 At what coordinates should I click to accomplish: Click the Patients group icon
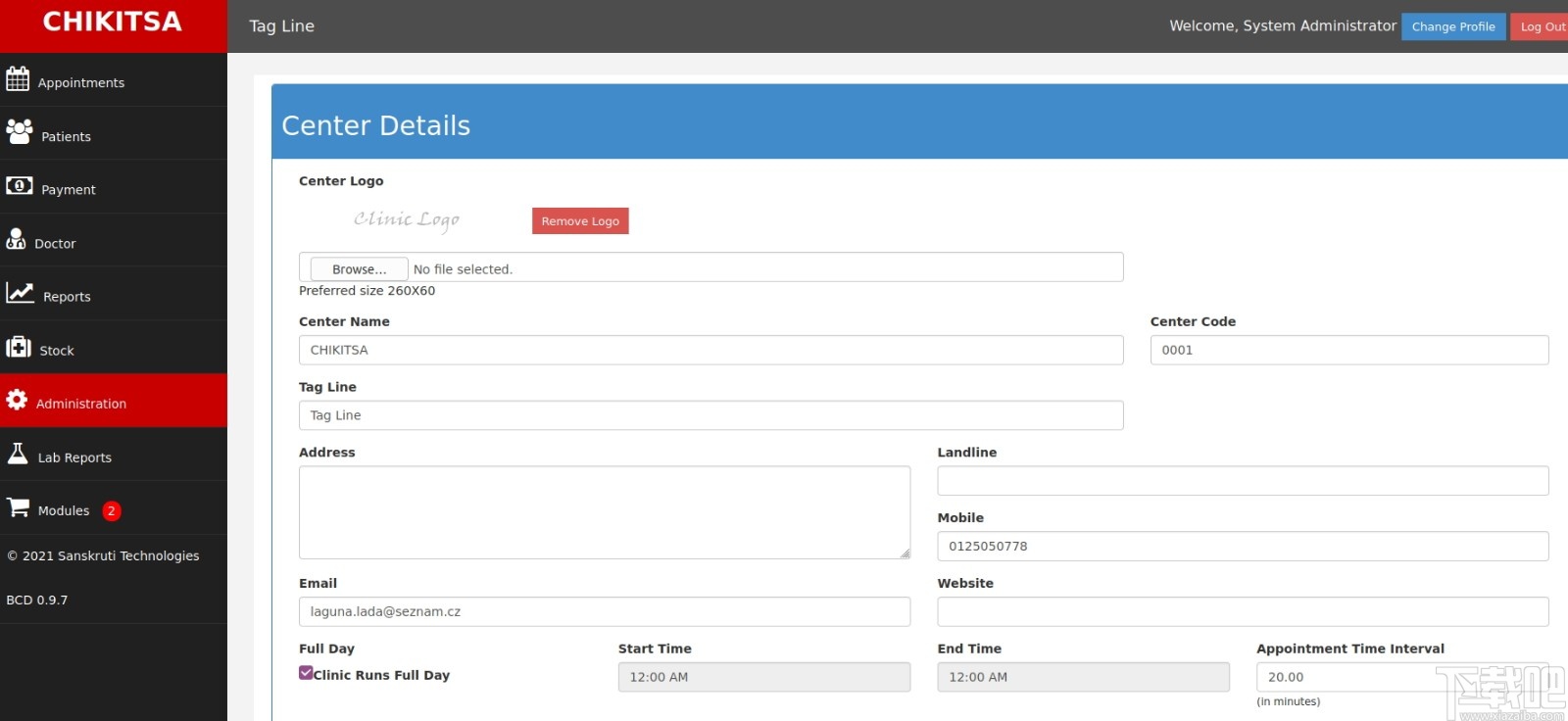click(x=20, y=131)
